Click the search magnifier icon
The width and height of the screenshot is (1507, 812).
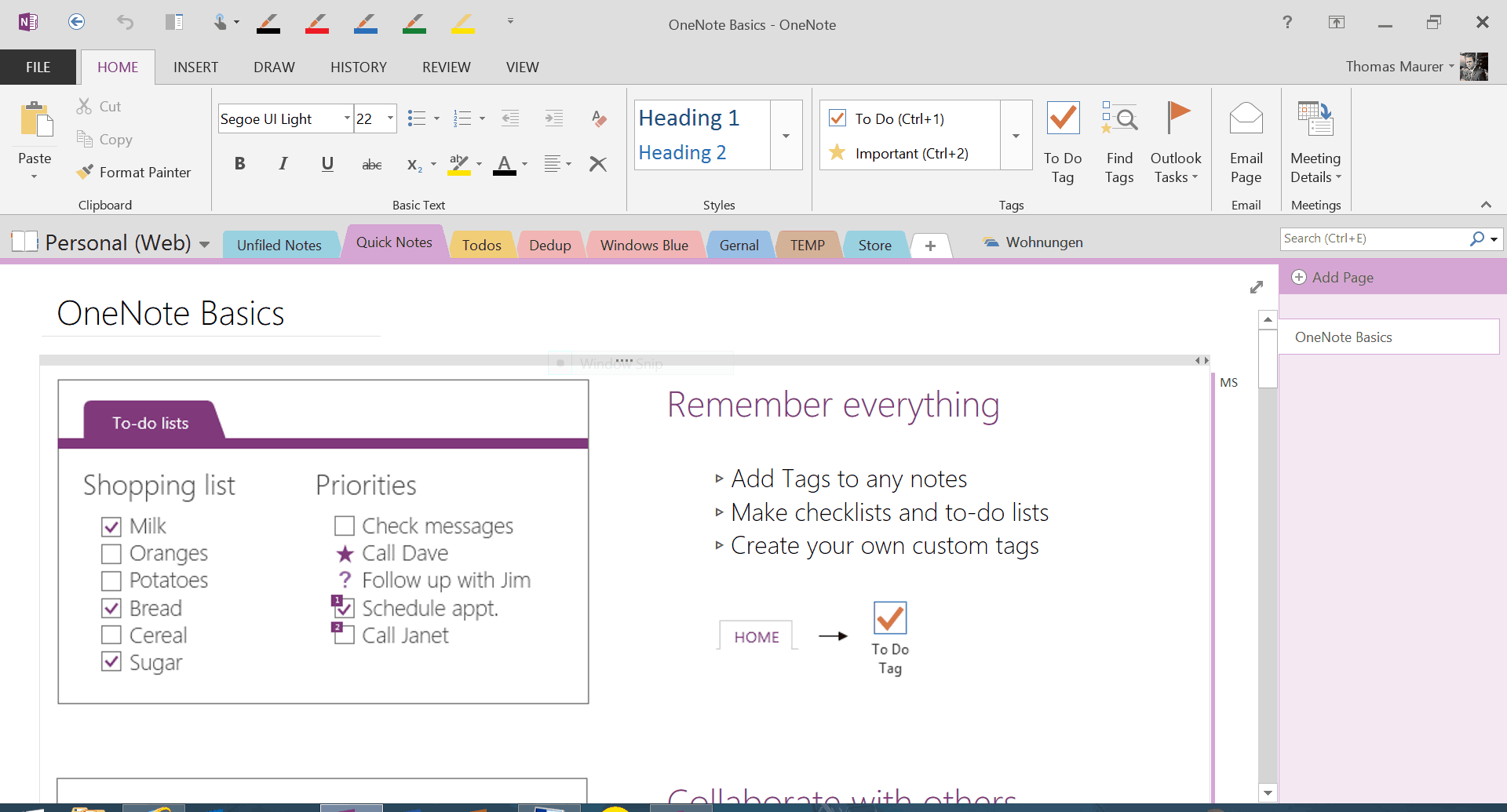[x=1477, y=239]
